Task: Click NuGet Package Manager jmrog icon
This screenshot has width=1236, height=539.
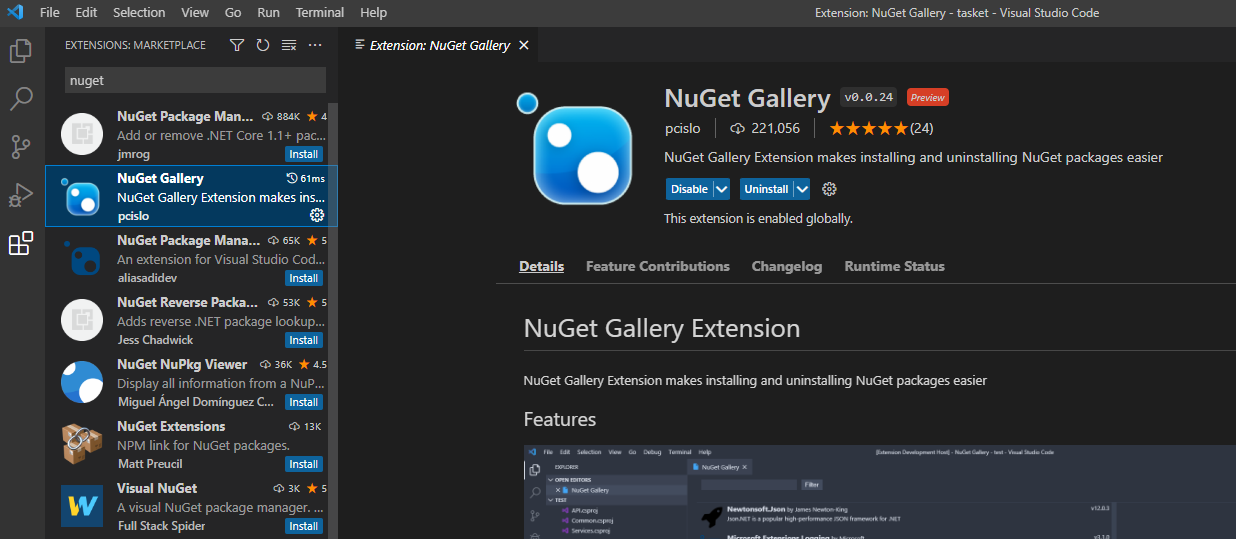Action: click(x=82, y=135)
